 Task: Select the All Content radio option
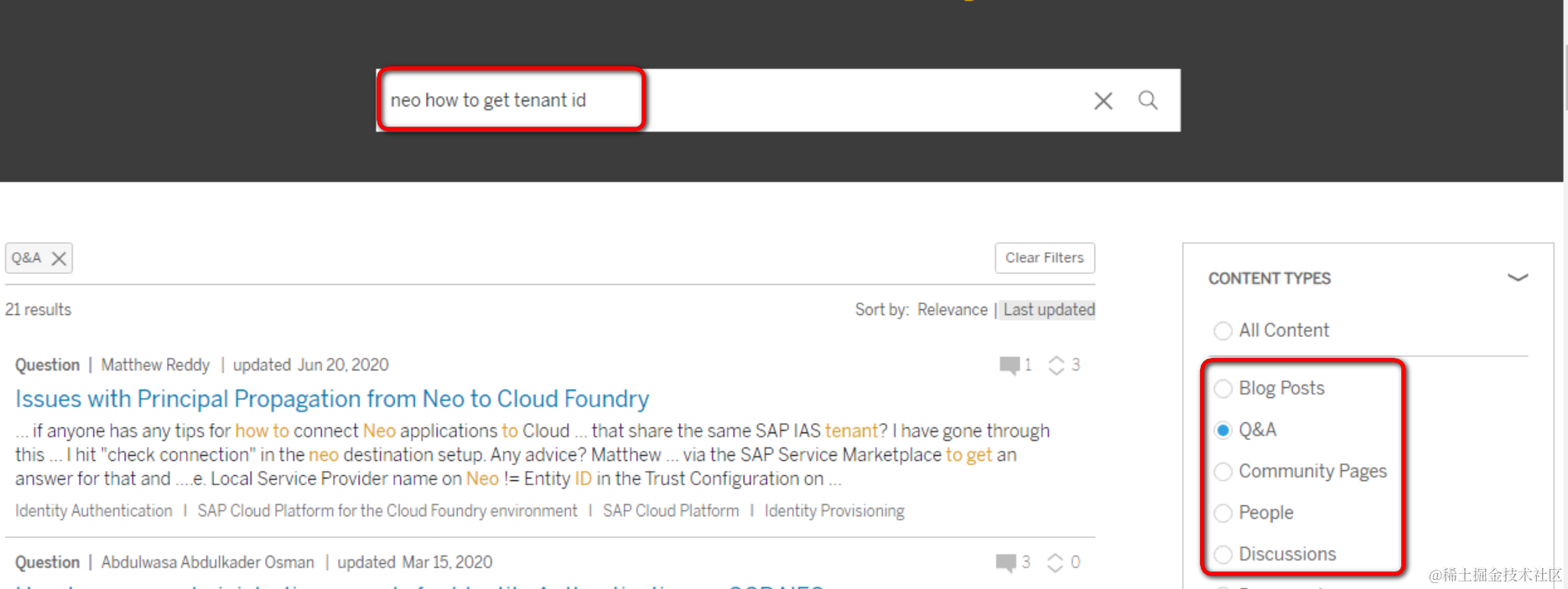coord(1223,331)
